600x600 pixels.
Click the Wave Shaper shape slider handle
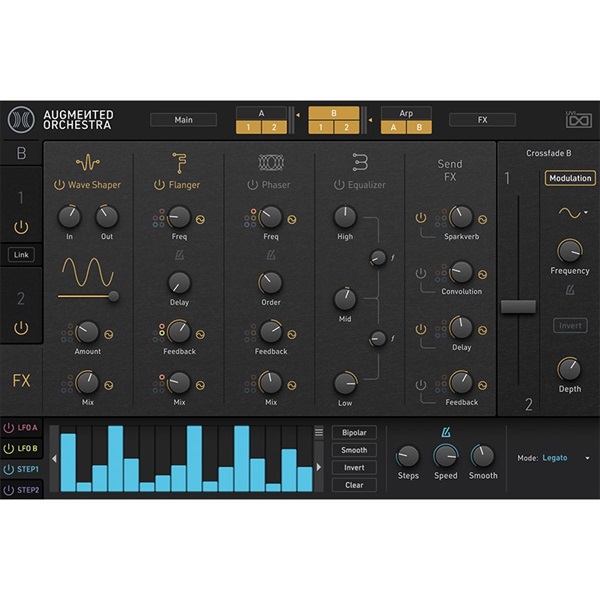click(x=114, y=296)
